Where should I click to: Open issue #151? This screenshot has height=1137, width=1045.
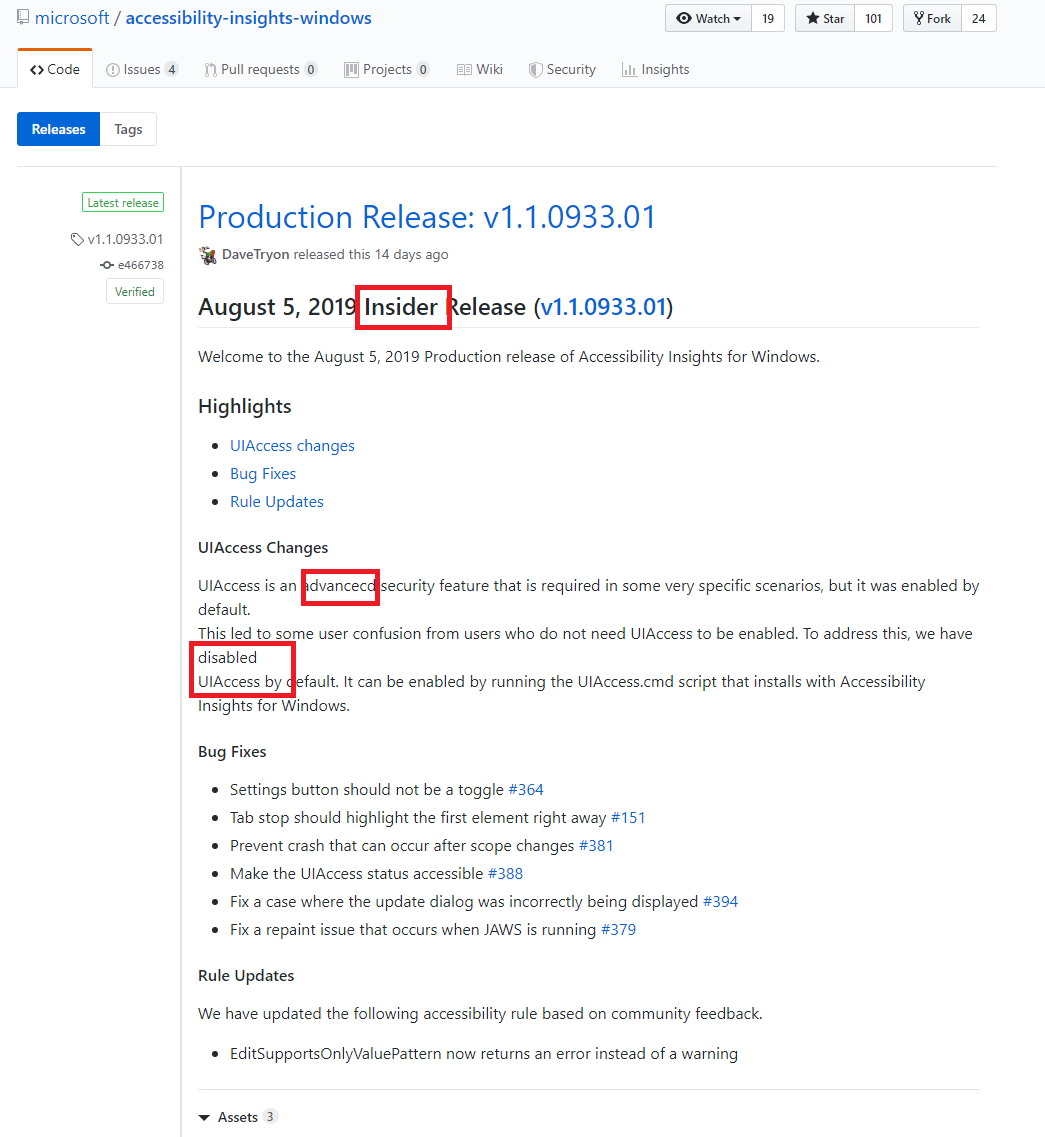click(x=628, y=818)
